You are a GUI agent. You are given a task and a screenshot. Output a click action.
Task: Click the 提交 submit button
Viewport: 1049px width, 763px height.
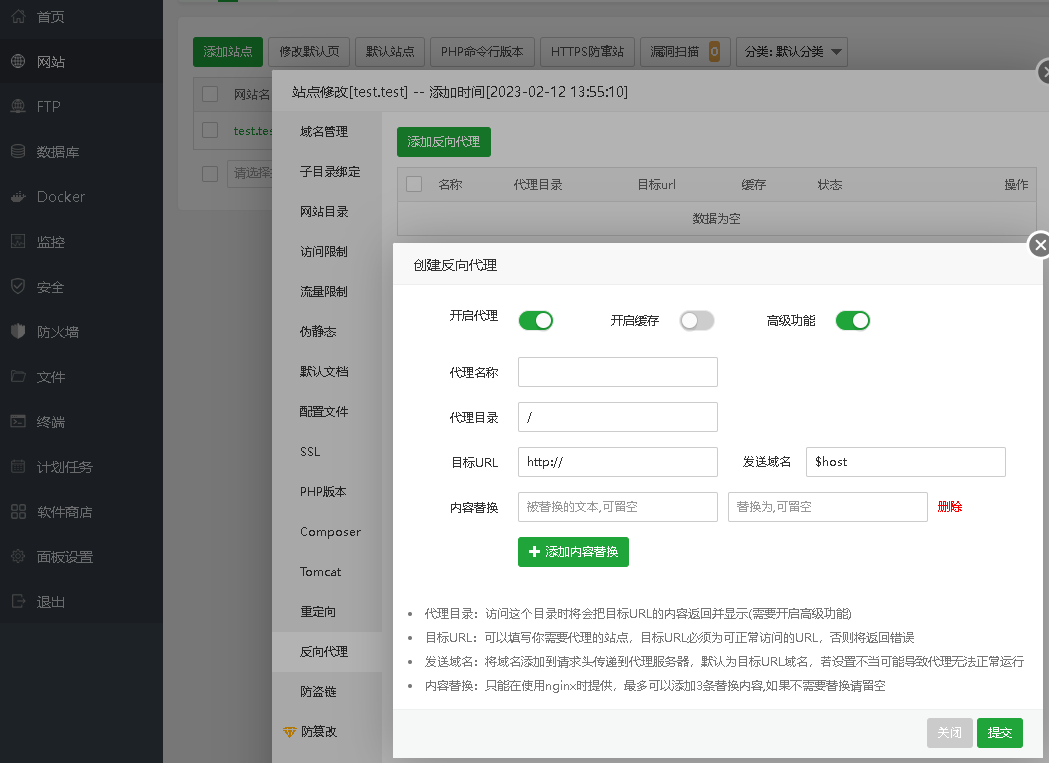coord(999,733)
